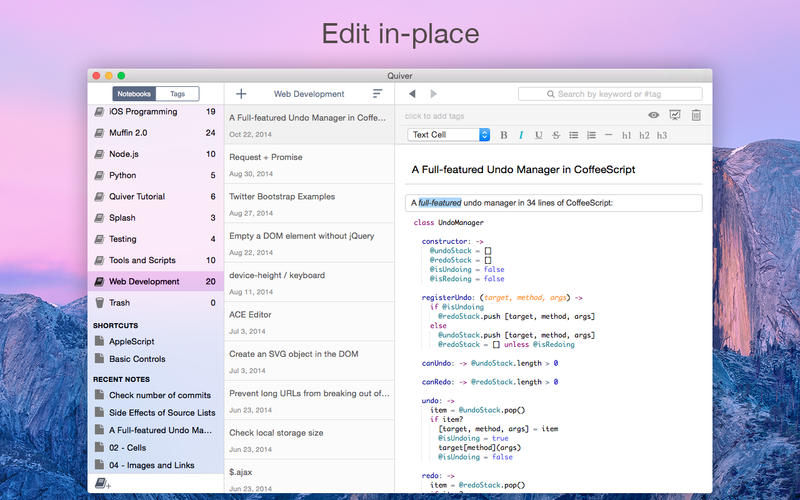
Task: Insert a numbered list
Action: [x=590, y=135]
